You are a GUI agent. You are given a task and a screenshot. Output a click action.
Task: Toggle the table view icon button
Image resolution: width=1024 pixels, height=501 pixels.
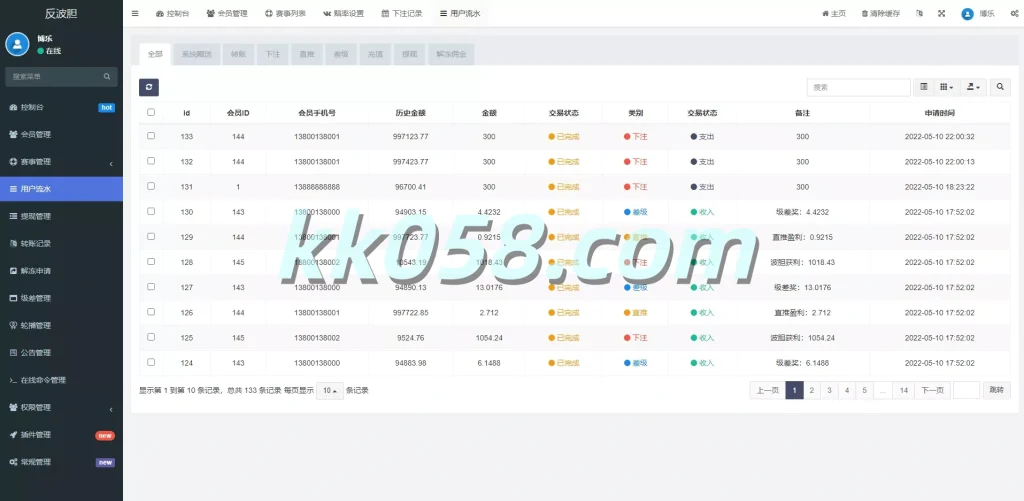[x=923, y=88]
